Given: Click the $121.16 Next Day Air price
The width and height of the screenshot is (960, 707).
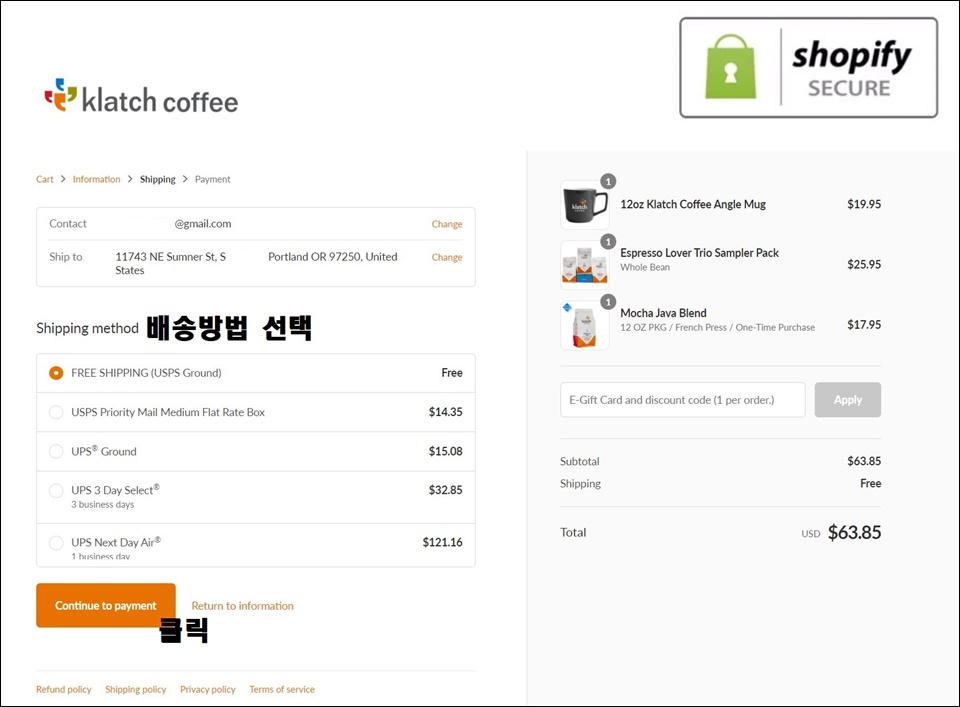Looking at the screenshot, I should click(x=443, y=542).
